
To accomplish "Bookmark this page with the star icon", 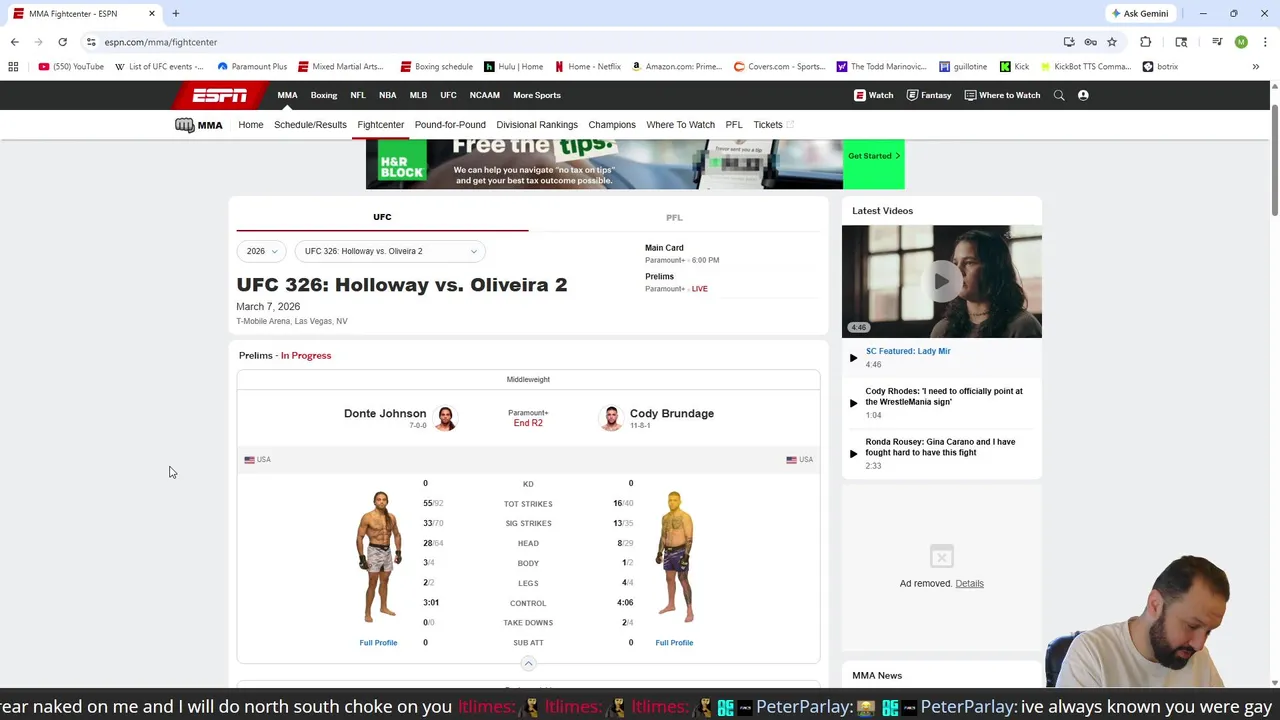I will [x=1111, y=42].
